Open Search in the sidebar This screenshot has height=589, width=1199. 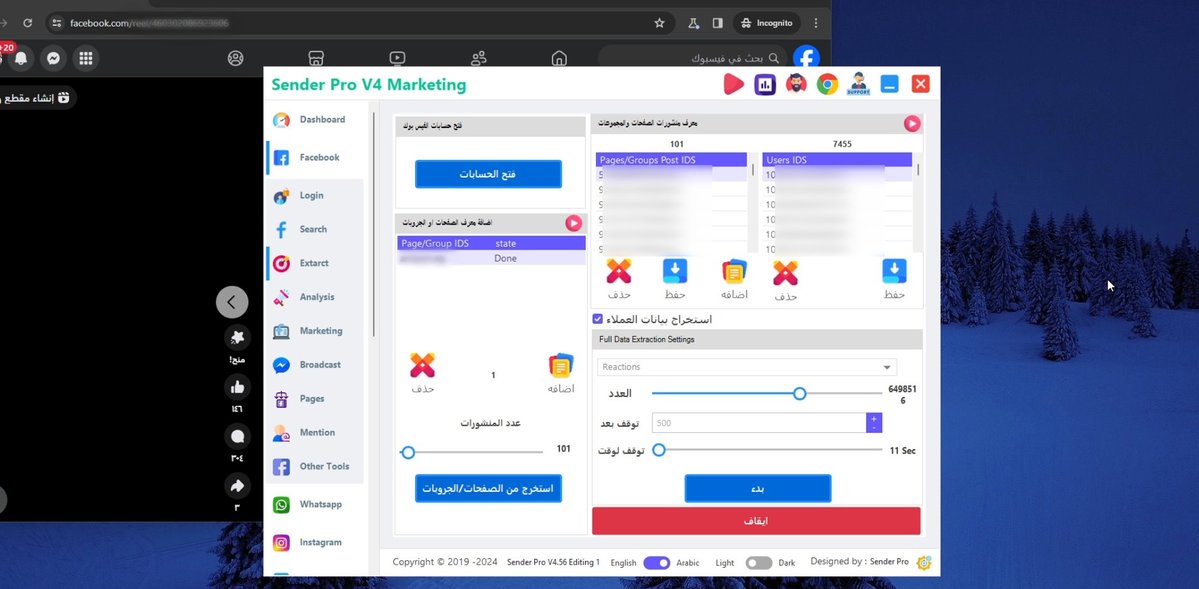pyautogui.click(x=315, y=229)
